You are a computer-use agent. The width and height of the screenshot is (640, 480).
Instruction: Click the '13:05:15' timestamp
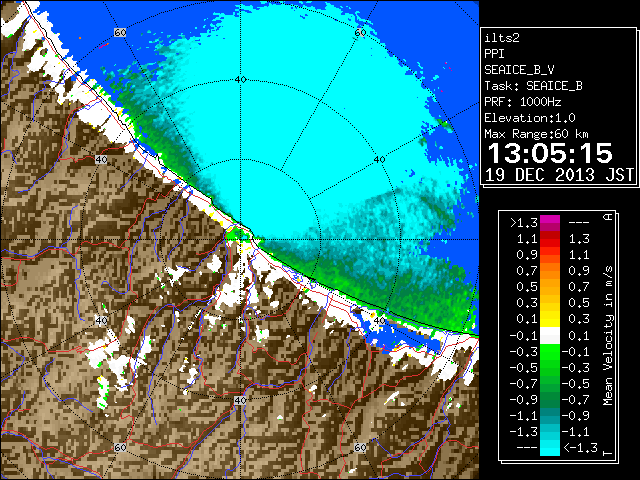550,153
